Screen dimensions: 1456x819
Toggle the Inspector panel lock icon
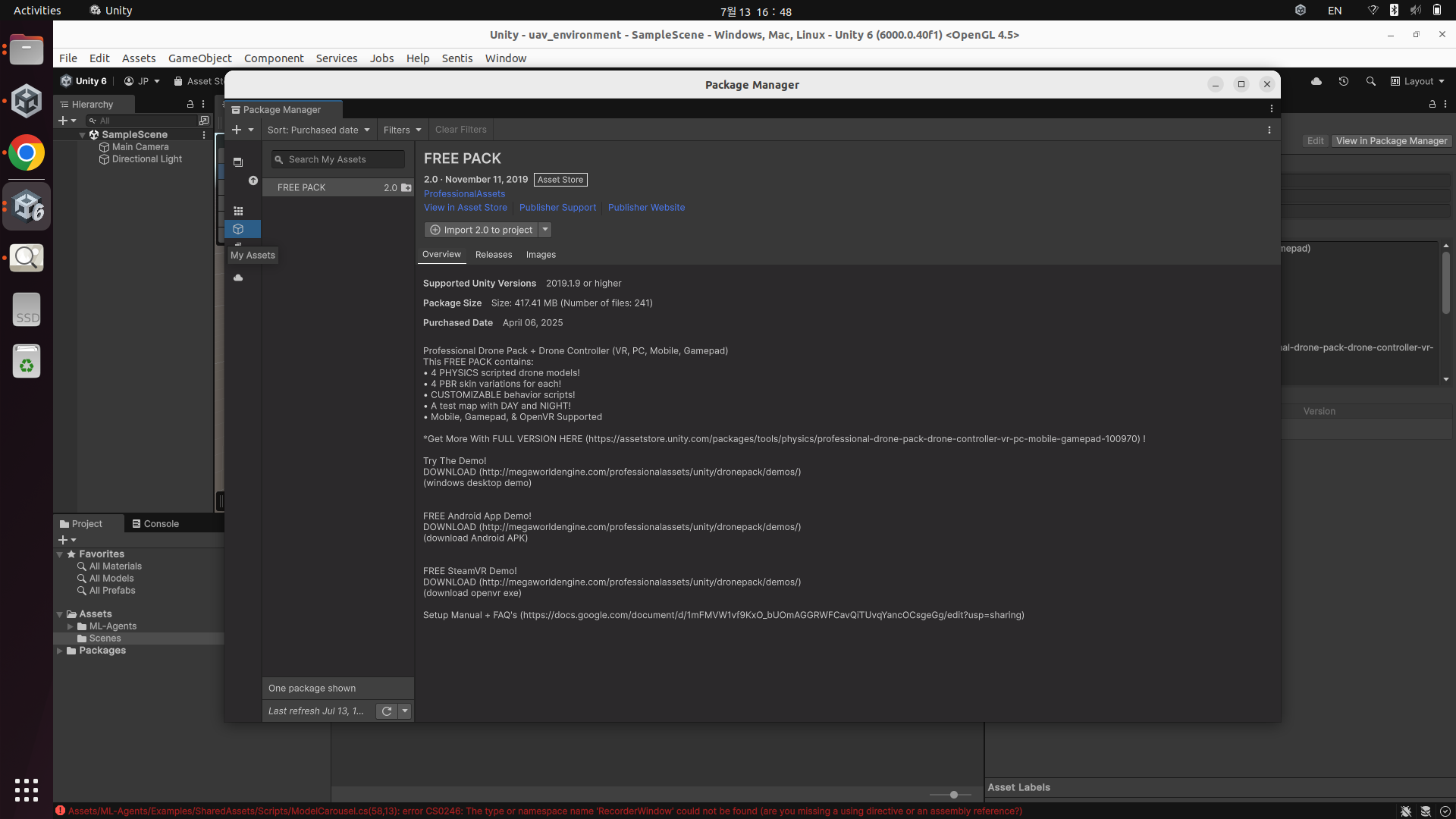1432,104
